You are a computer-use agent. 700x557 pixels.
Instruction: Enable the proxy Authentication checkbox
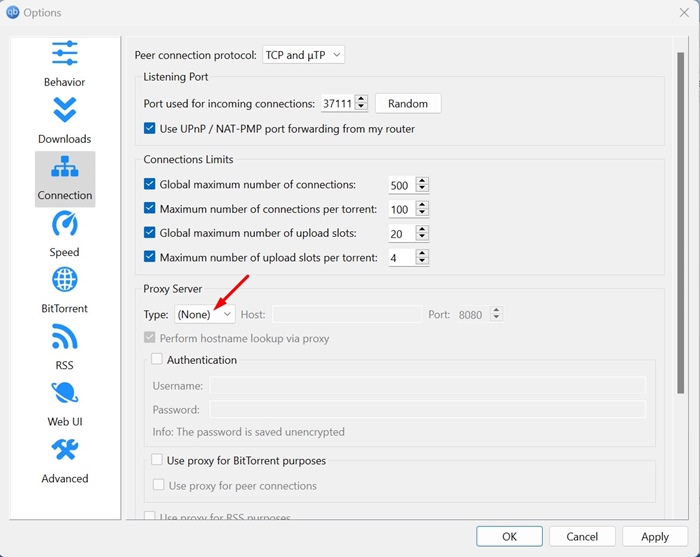coord(157,359)
